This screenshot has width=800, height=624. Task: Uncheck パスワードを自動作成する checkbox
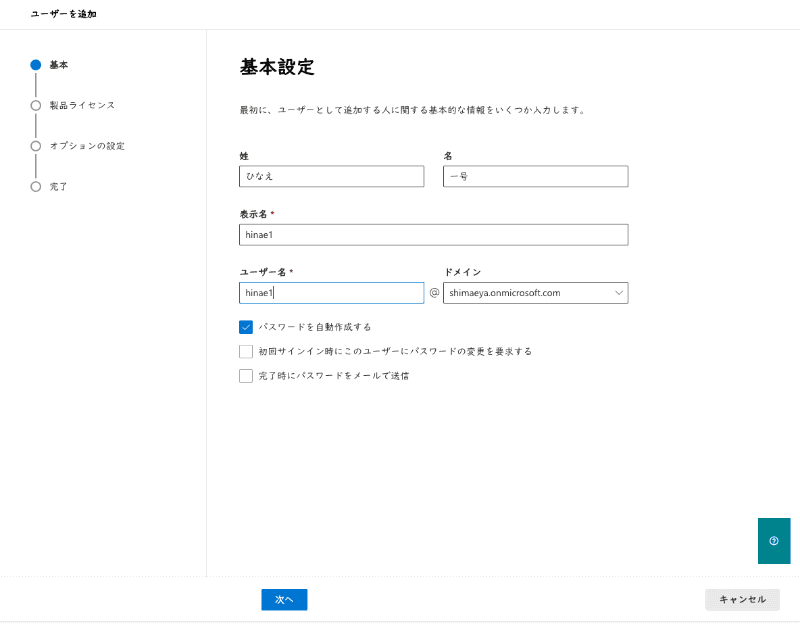pos(246,327)
